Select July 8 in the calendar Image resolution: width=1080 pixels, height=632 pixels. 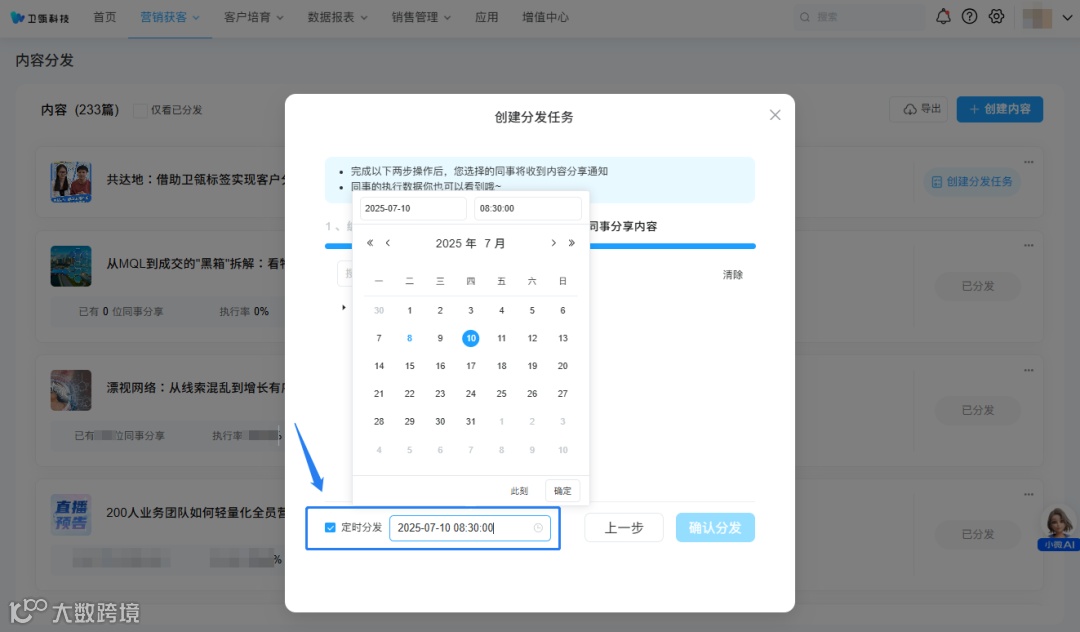(409, 338)
